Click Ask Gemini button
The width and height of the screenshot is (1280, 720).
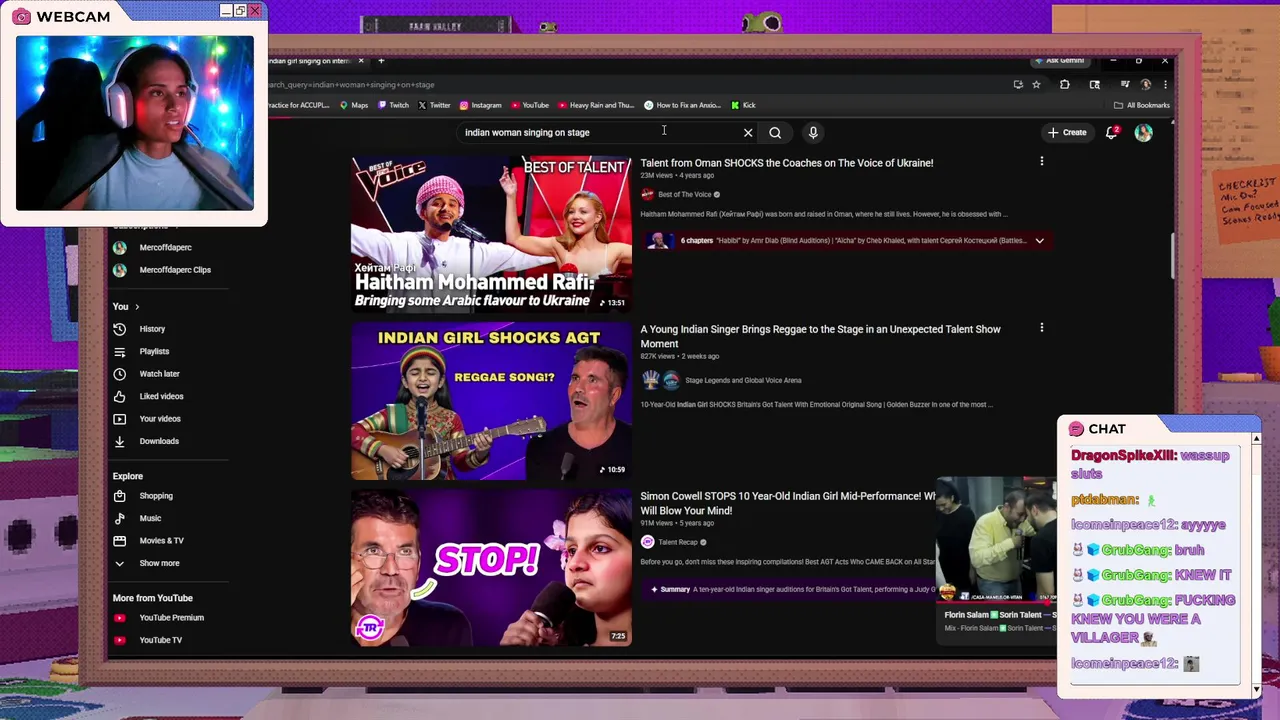tap(1059, 61)
